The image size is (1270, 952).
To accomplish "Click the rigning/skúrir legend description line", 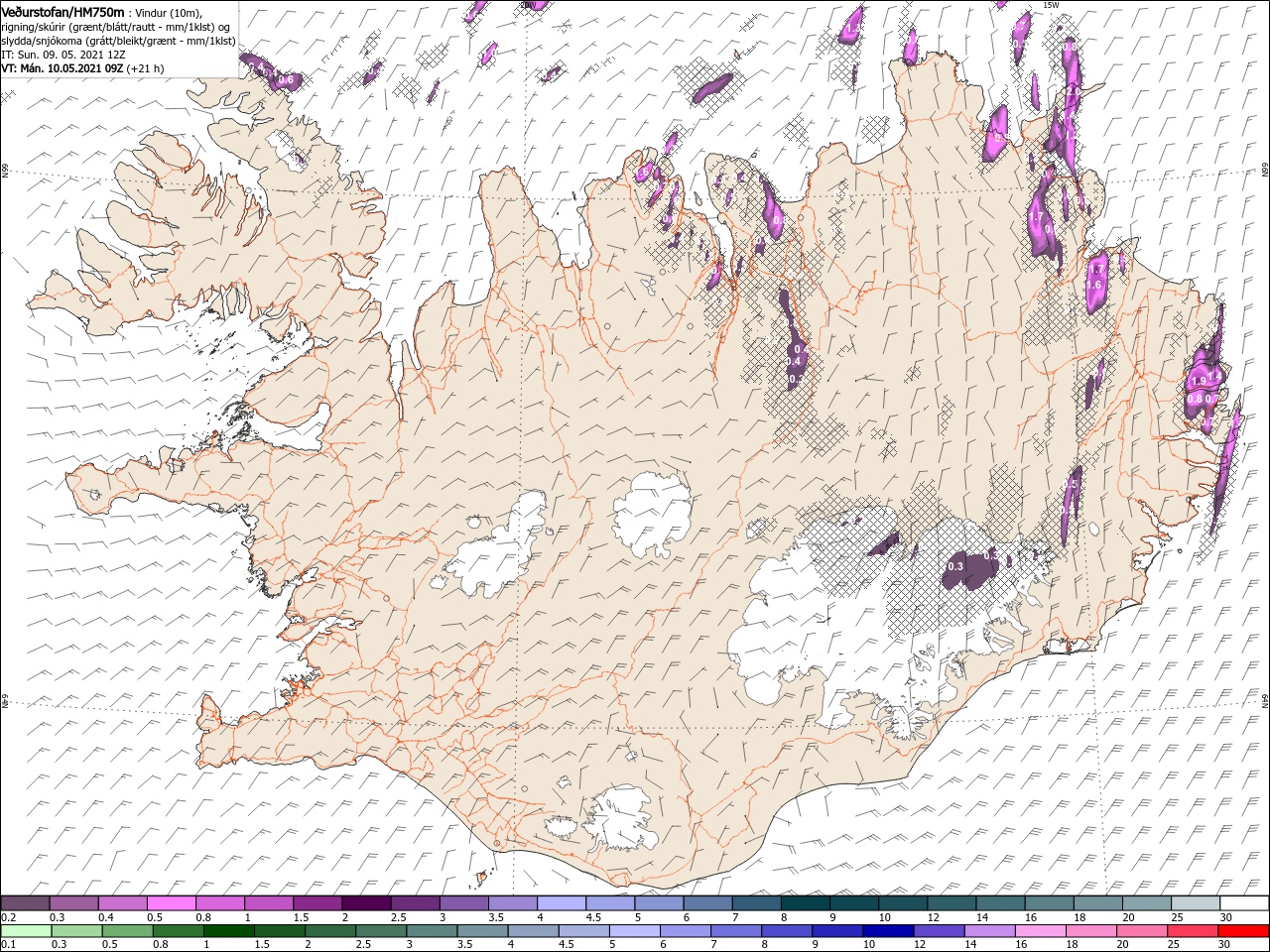I will tap(117, 26).
